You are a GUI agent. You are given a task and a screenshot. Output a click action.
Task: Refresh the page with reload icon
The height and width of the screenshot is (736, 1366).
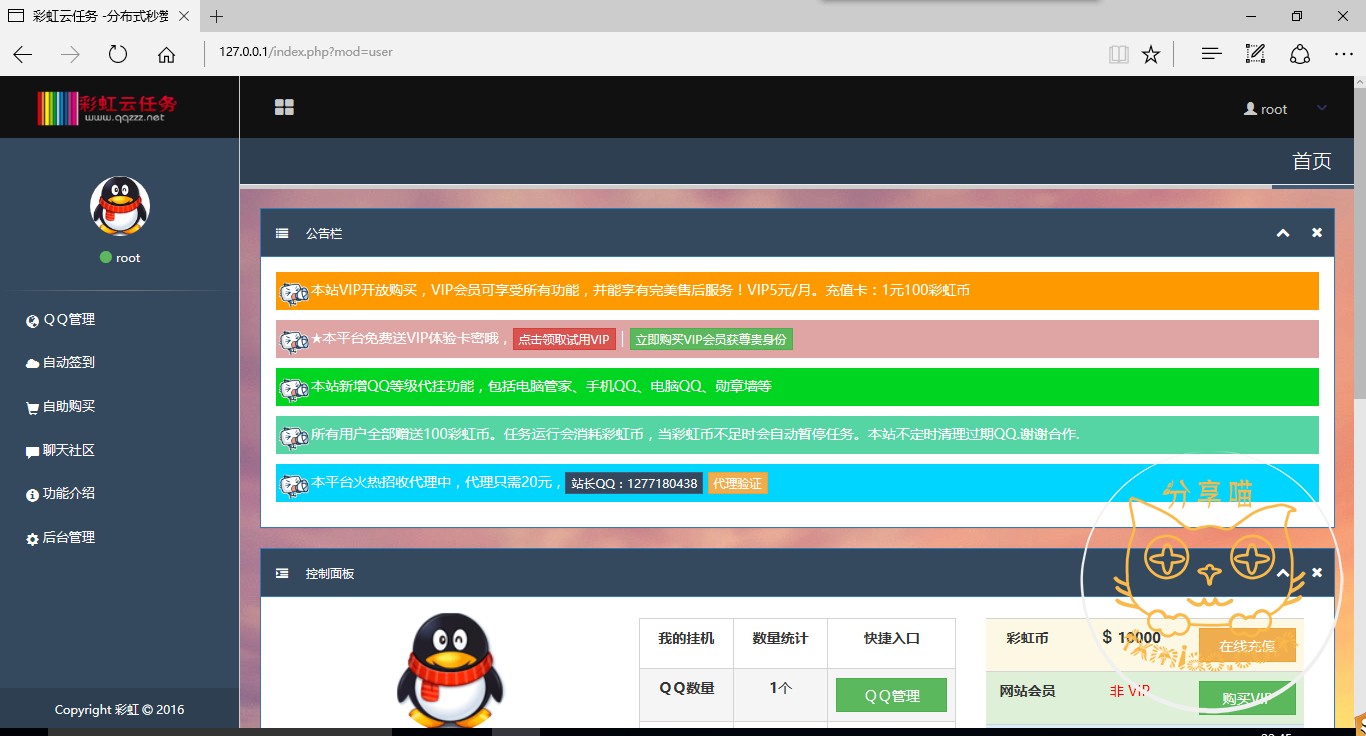tap(118, 54)
